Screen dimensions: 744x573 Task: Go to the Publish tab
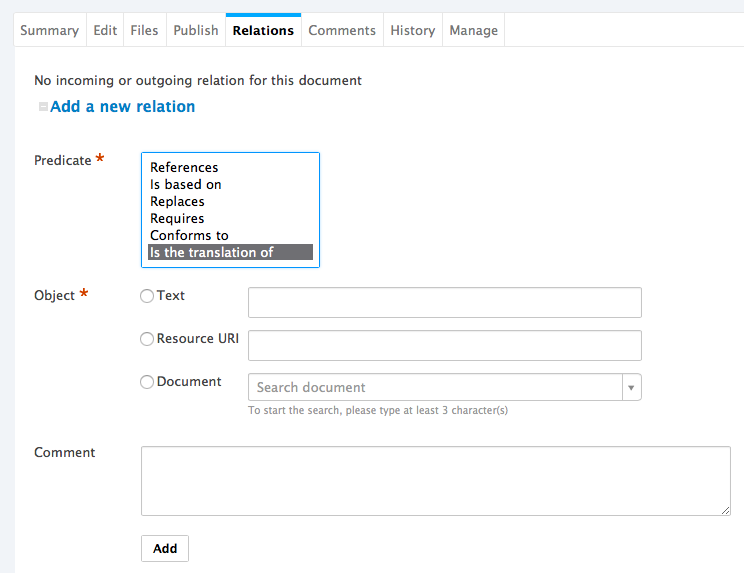point(195,30)
